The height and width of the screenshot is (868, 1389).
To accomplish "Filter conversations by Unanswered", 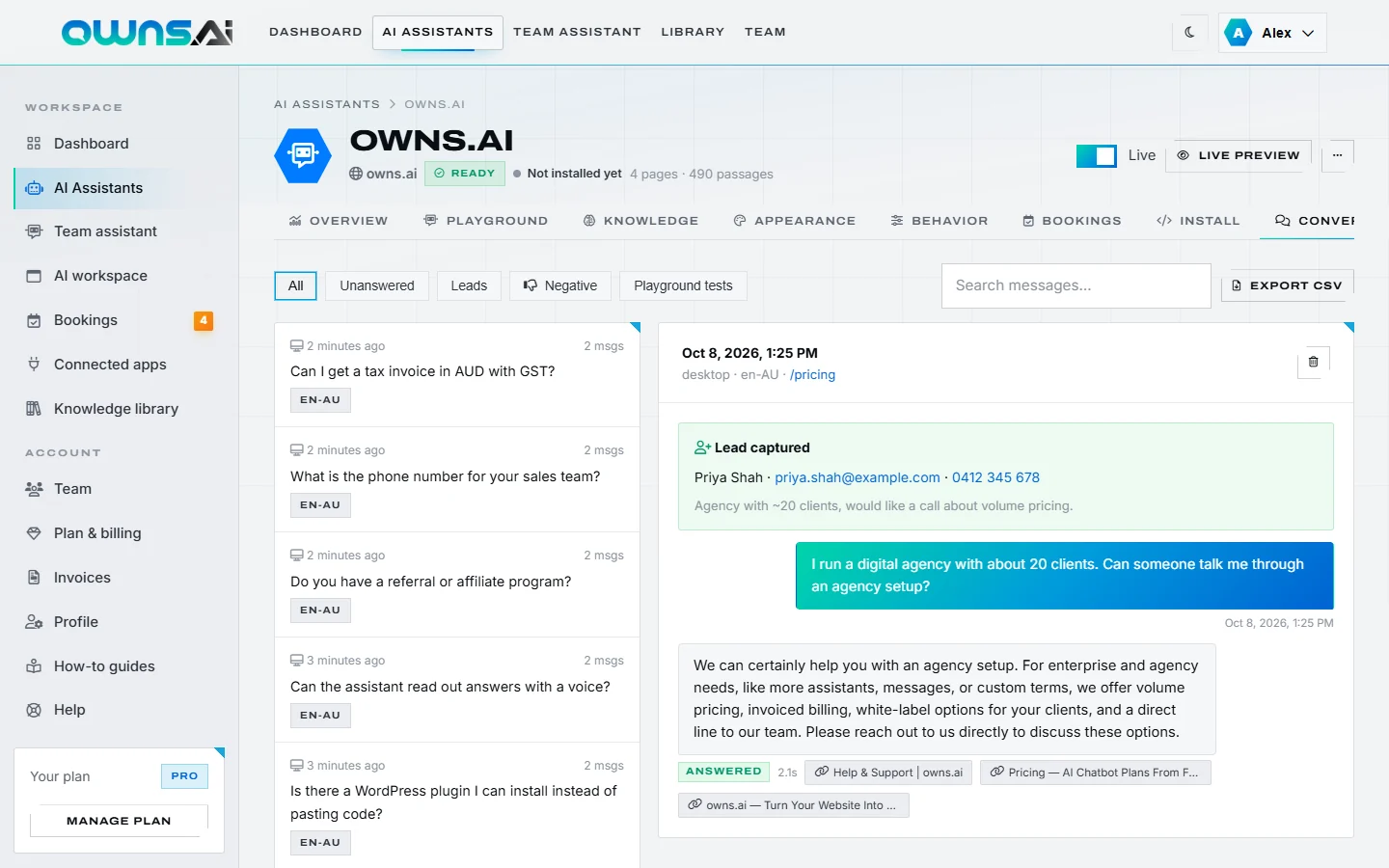I will coord(377,285).
